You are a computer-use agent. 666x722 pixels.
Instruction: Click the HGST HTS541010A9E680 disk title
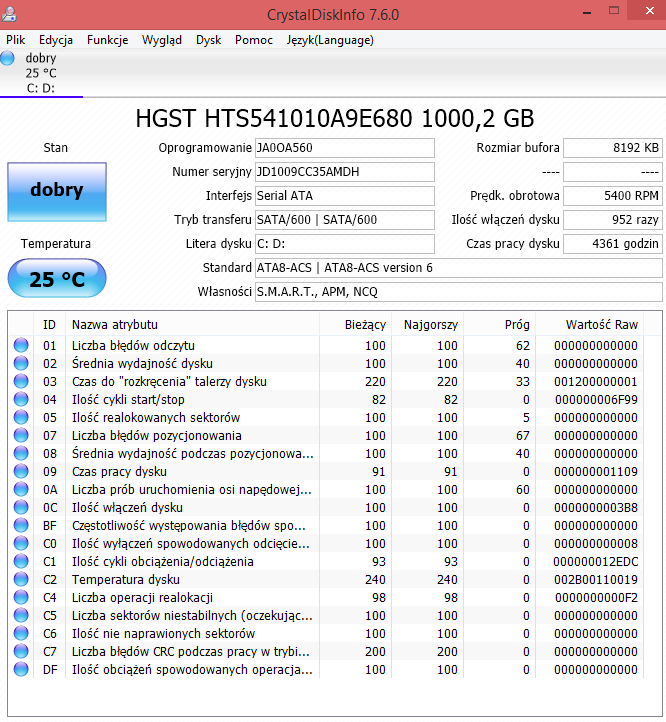335,118
